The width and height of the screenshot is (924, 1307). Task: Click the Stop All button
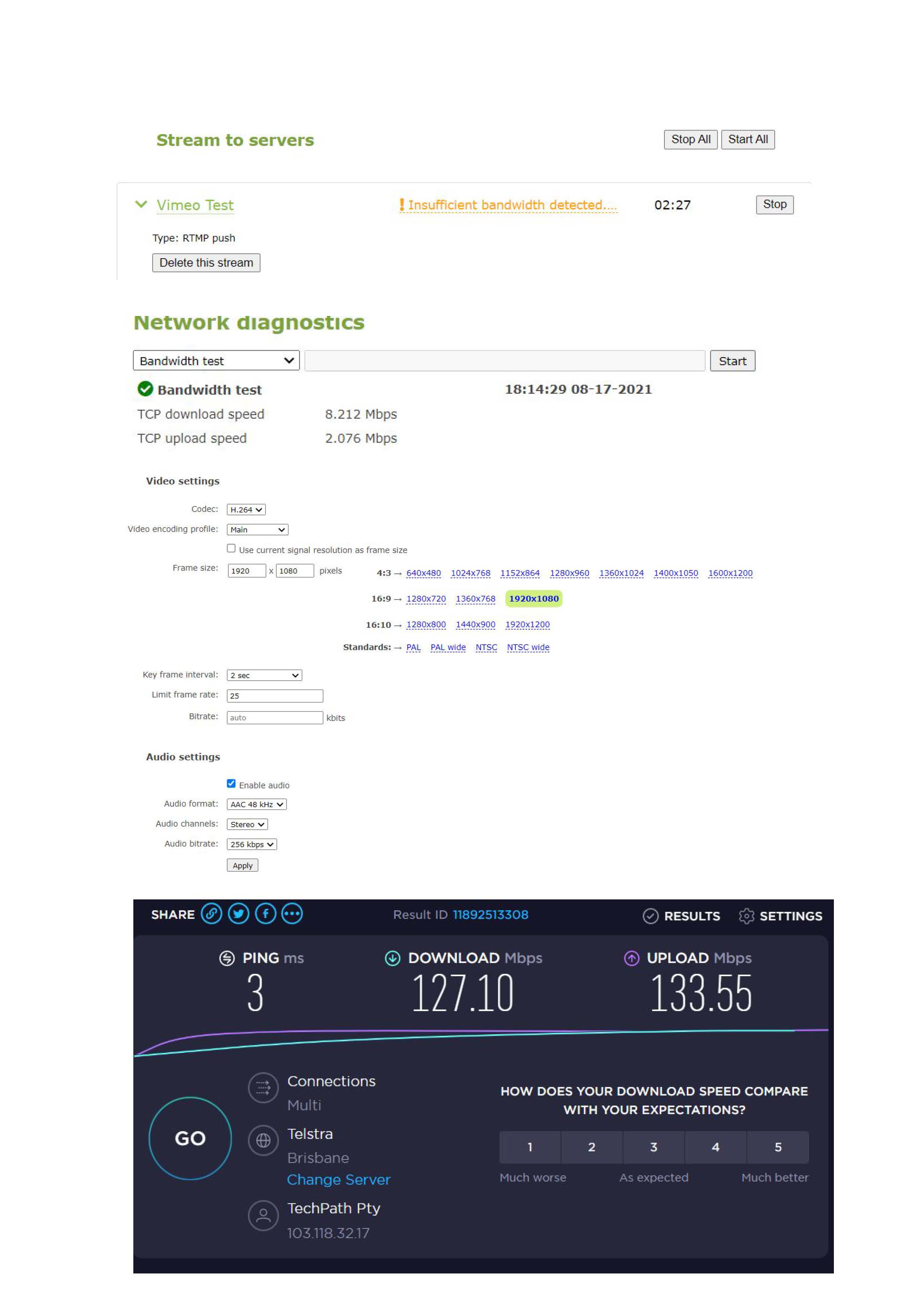(691, 139)
